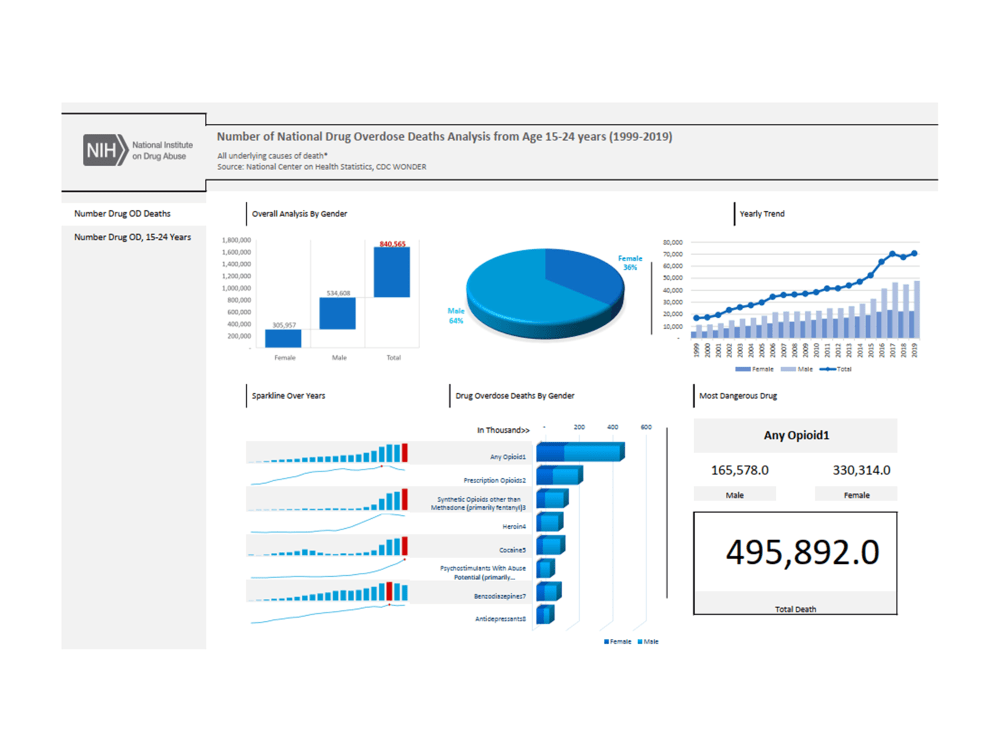
Task: Select the column sparkline in the Synthetic Opioids row
Action: point(327,499)
